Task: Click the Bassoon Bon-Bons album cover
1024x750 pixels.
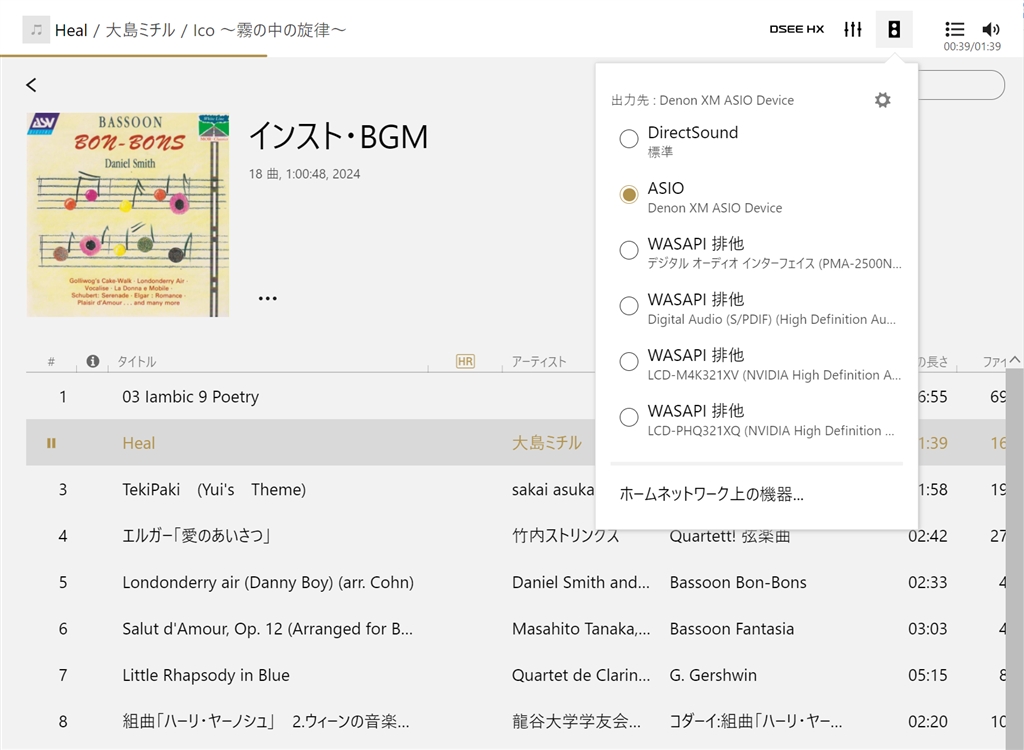Action: pos(128,215)
